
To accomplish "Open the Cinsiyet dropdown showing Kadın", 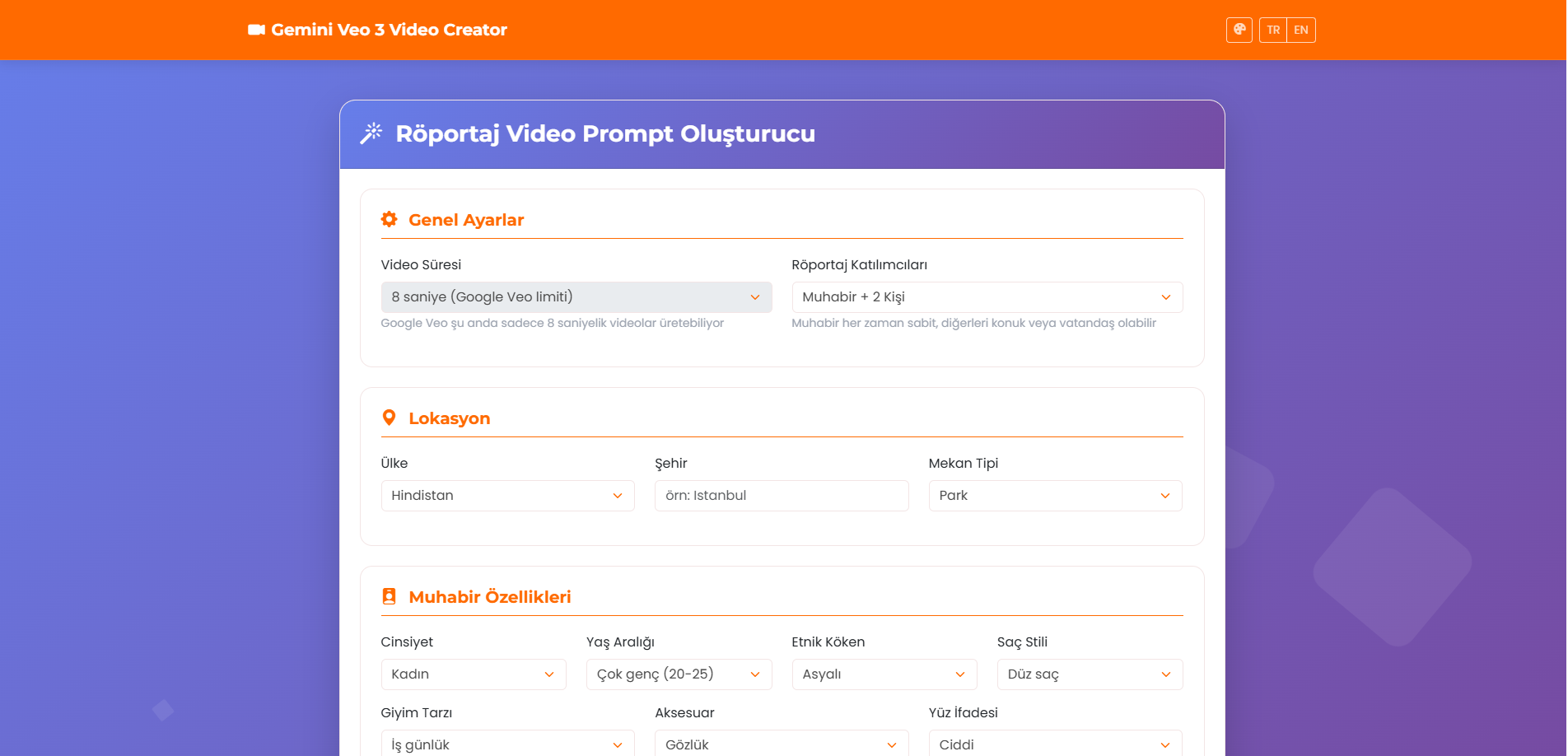I will tap(474, 674).
